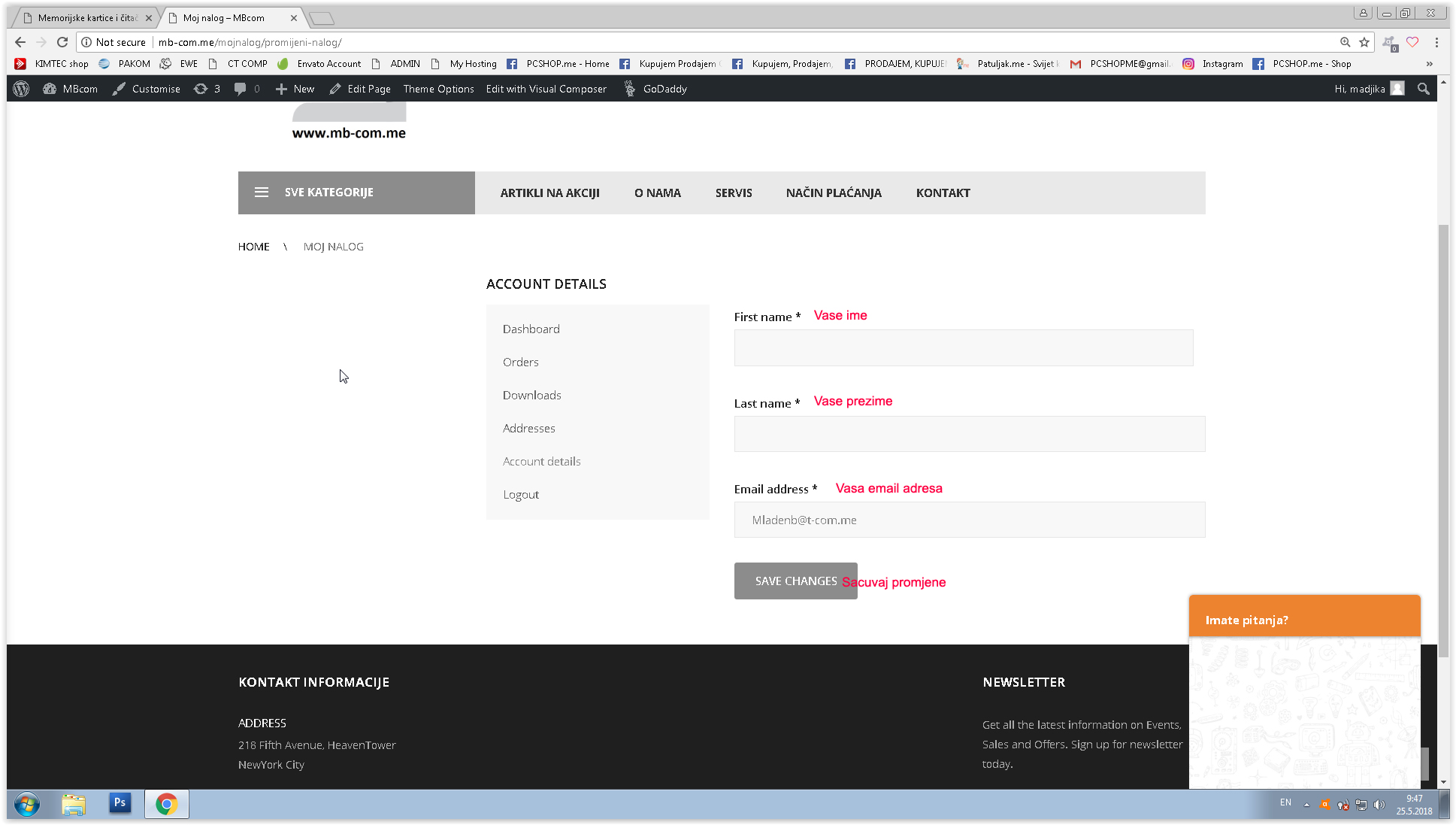Open the Downloads account link
Screen dimensions: 1456x825
tap(532, 395)
